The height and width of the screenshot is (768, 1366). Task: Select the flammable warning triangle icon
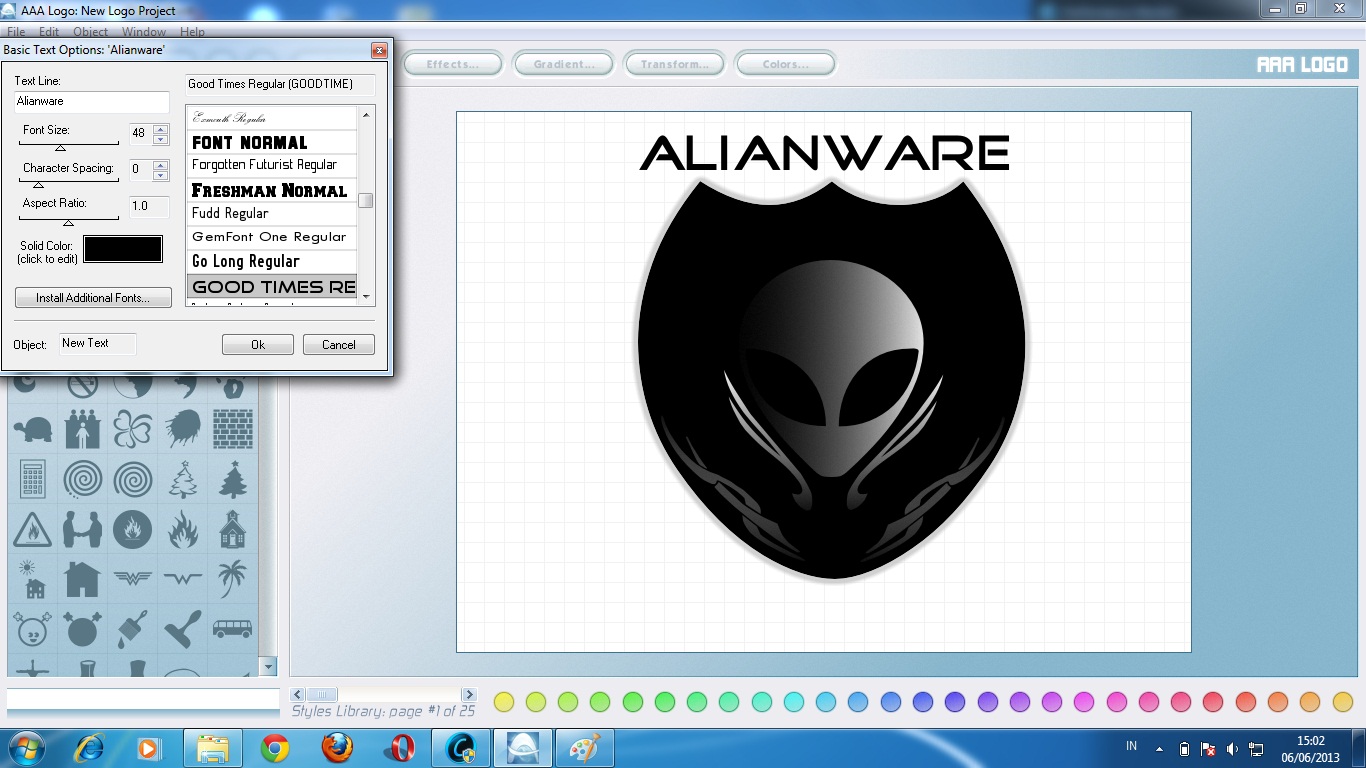33,529
